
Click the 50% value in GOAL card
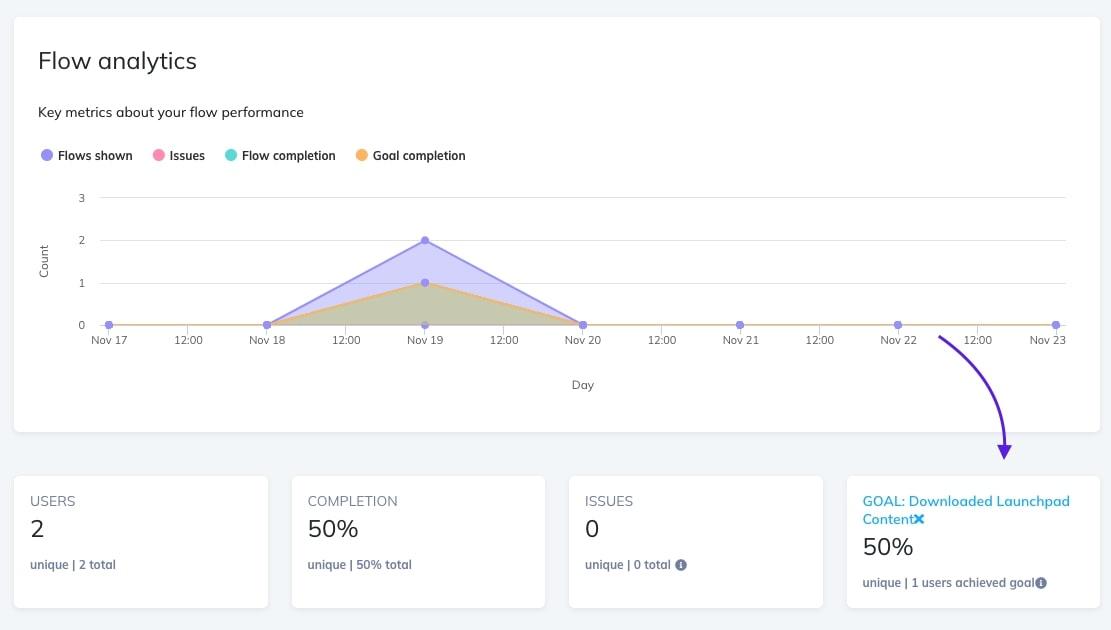pos(888,546)
